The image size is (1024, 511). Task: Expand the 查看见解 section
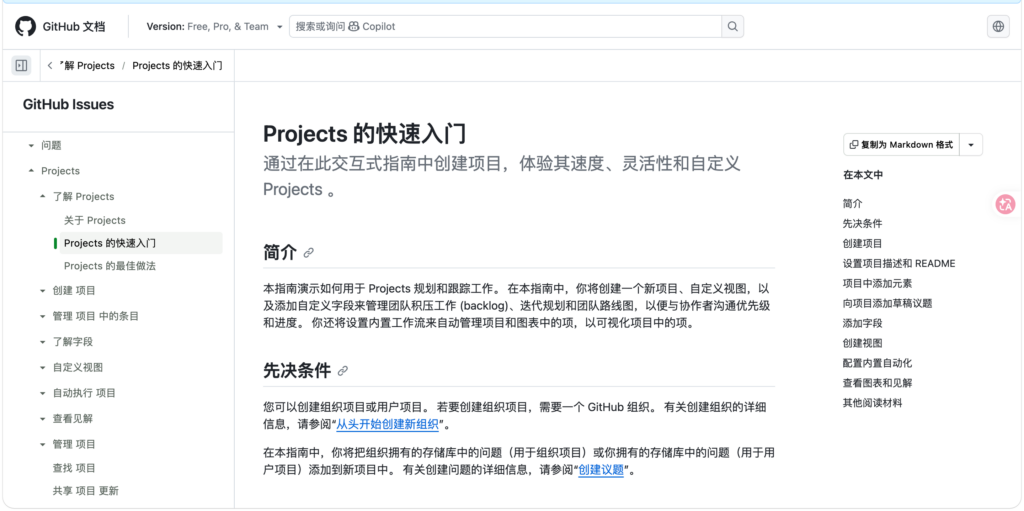[x=43, y=419]
